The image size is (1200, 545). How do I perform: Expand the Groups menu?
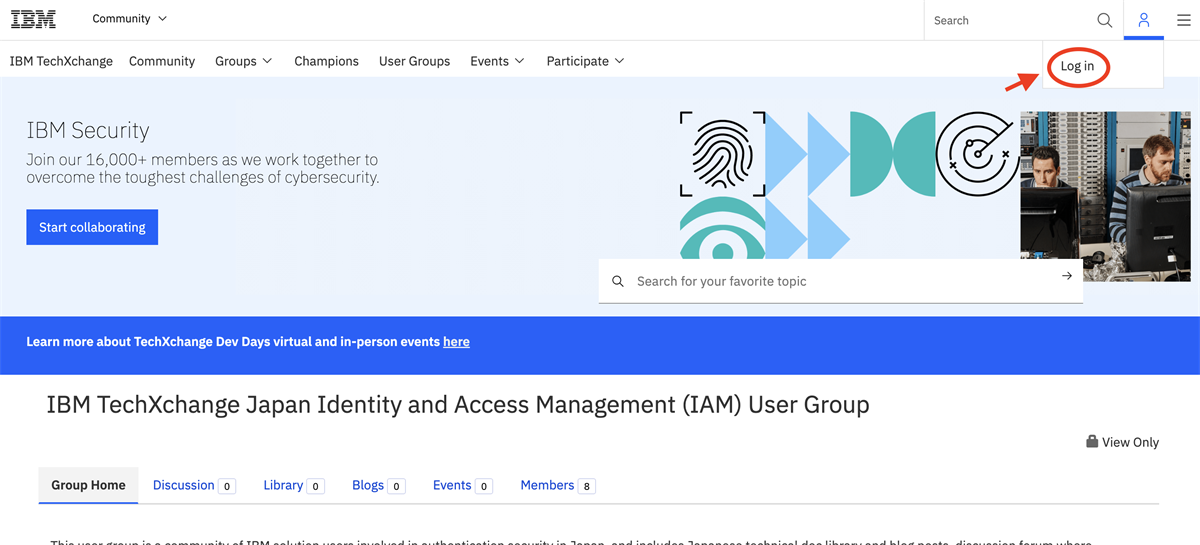(x=244, y=61)
